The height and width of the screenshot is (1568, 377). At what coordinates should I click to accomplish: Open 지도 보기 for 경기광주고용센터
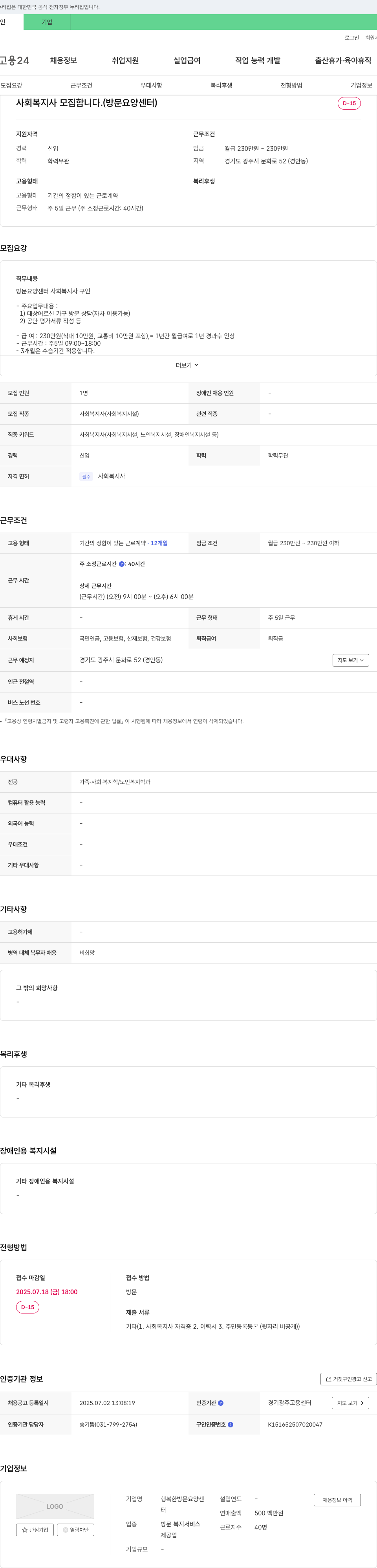coord(350,1402)
